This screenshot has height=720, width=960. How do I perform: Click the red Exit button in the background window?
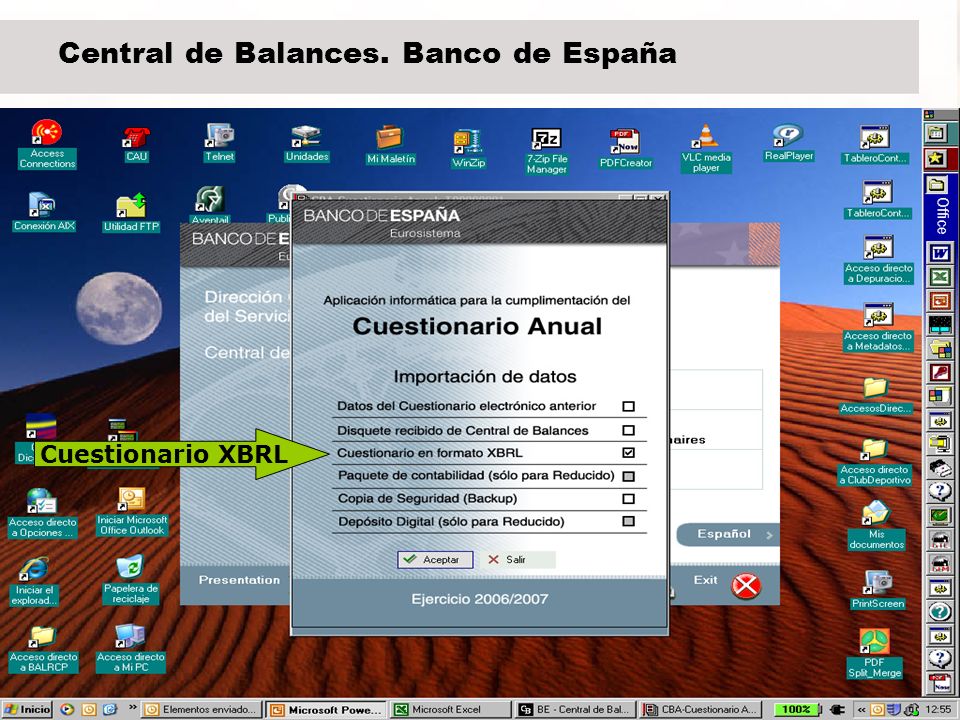click(x=746, y=586)
